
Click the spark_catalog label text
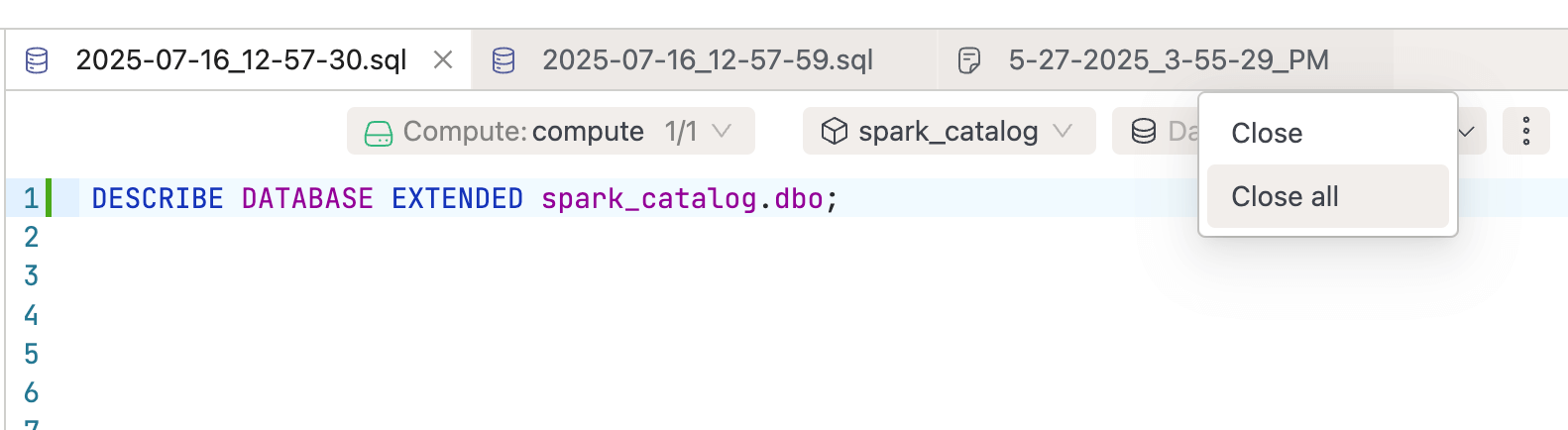click(x=949, y=131)
